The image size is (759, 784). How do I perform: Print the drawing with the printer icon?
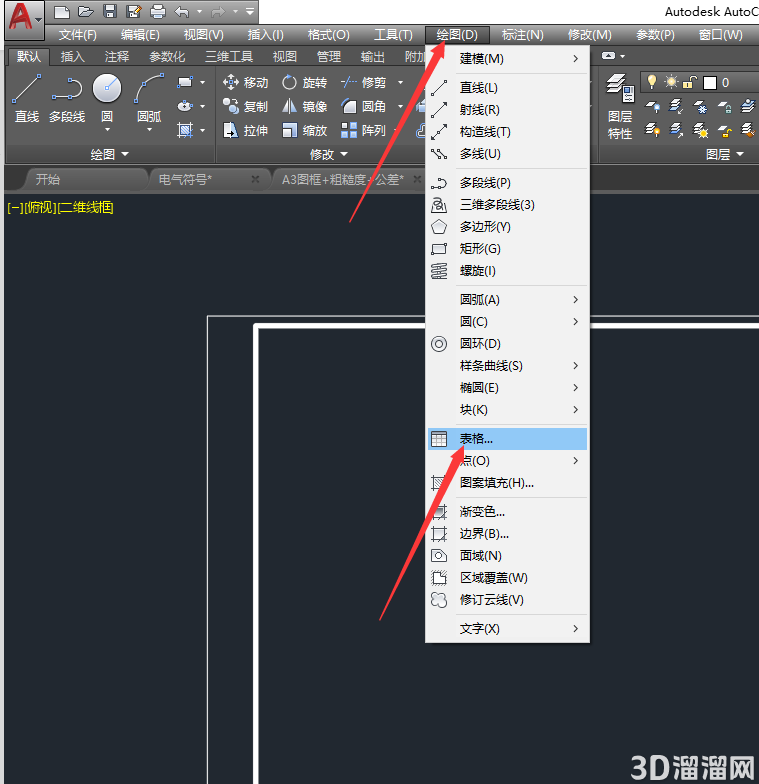[158, 12]
